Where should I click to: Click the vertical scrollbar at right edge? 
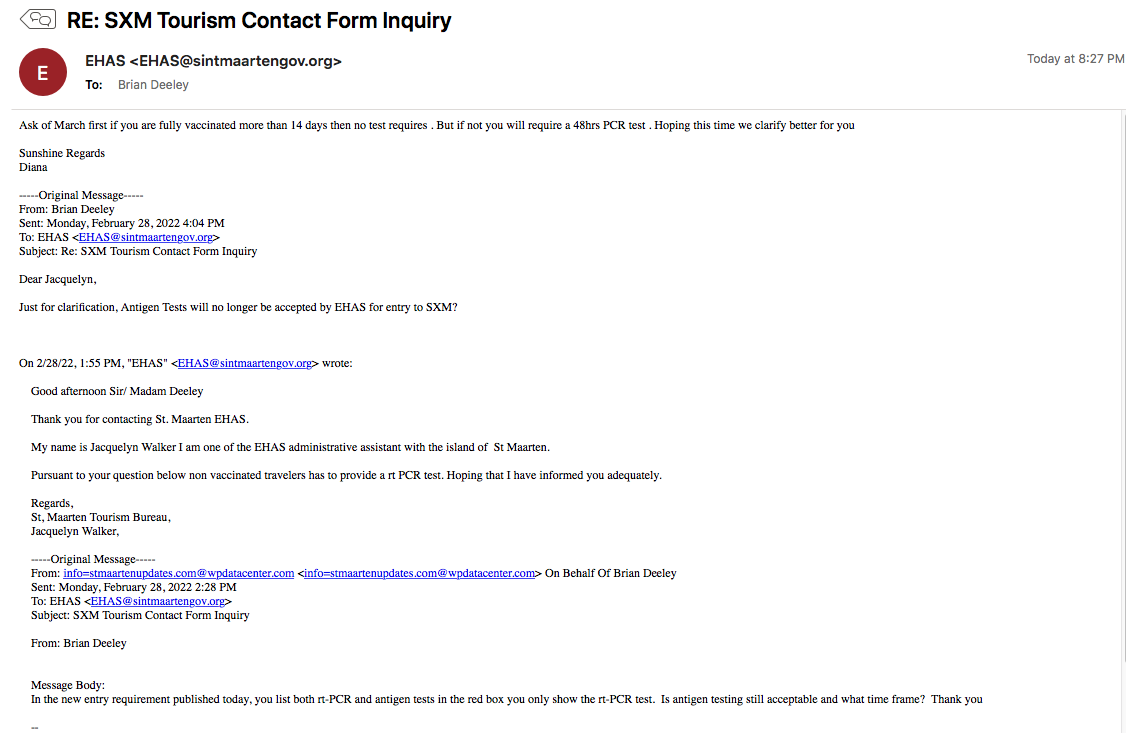1122,388
